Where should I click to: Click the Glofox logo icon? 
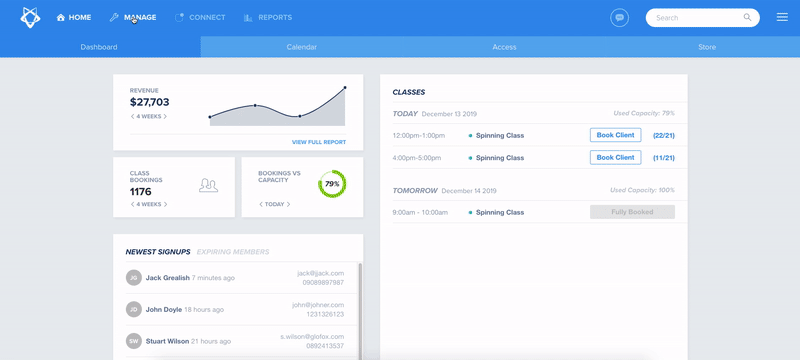pyautogui.click(x=30, y=17)
